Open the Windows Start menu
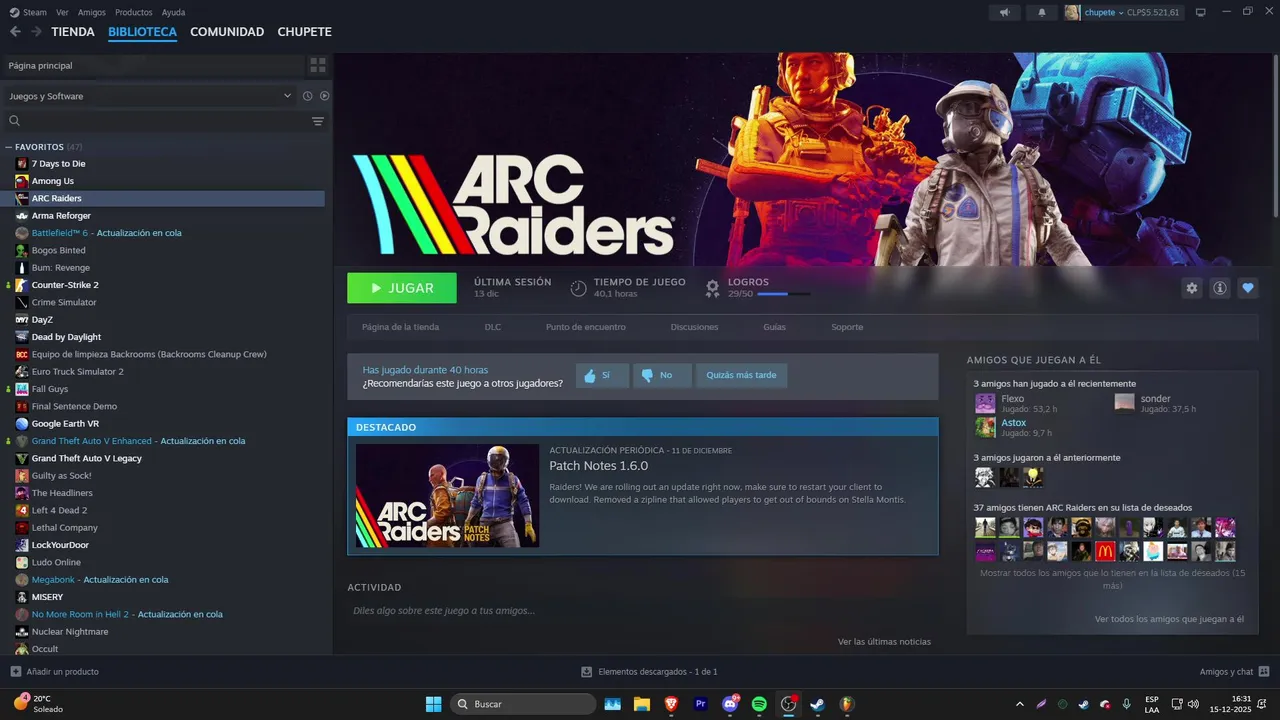The width and height of the screenshot is (1280, 720). (434, 704)
